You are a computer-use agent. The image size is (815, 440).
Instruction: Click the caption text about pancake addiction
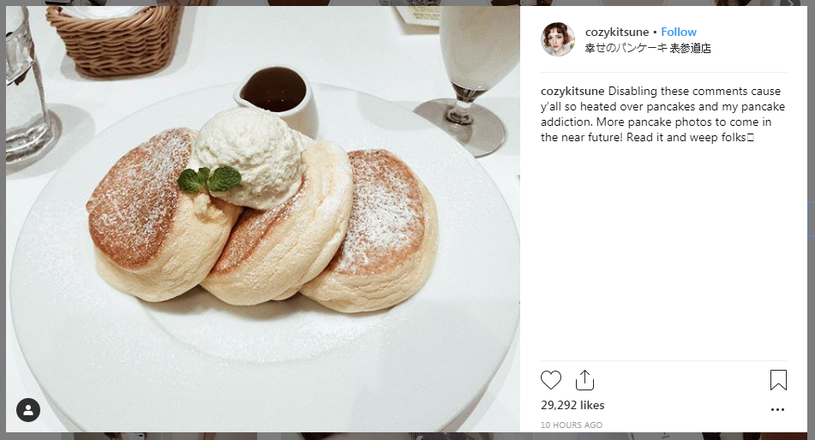tap(663, 114)
